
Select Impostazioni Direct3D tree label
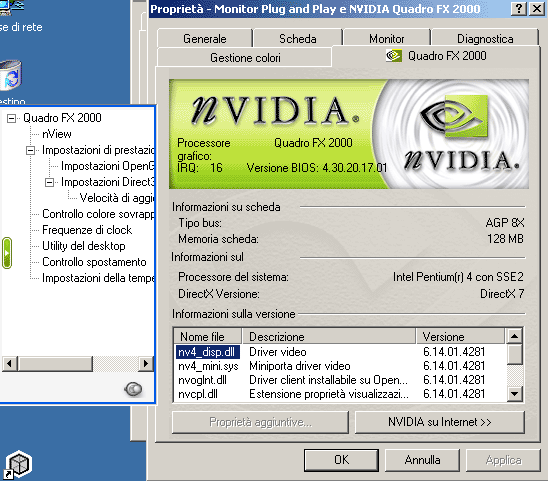pyautogui.click(x=107, y=182)
